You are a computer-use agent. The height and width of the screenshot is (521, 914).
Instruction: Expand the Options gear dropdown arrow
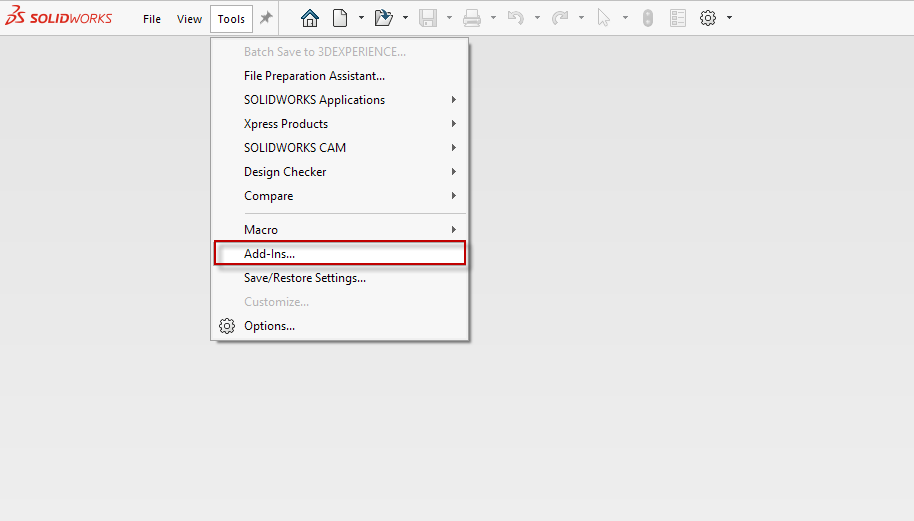pyautogui.click(x=729, y=18)
